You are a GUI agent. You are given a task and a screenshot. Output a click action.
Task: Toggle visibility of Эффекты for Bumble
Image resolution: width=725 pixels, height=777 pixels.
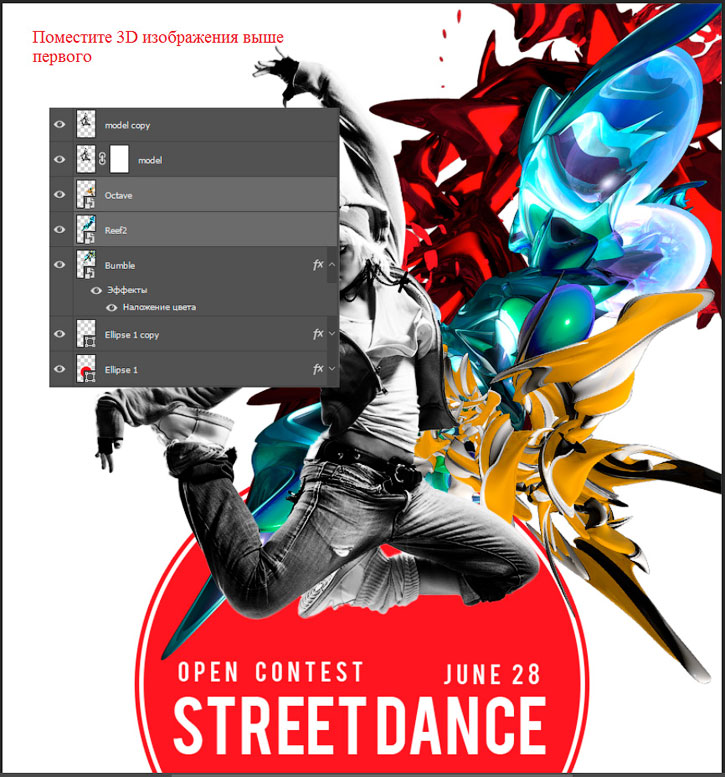click(x=96, y=290)
